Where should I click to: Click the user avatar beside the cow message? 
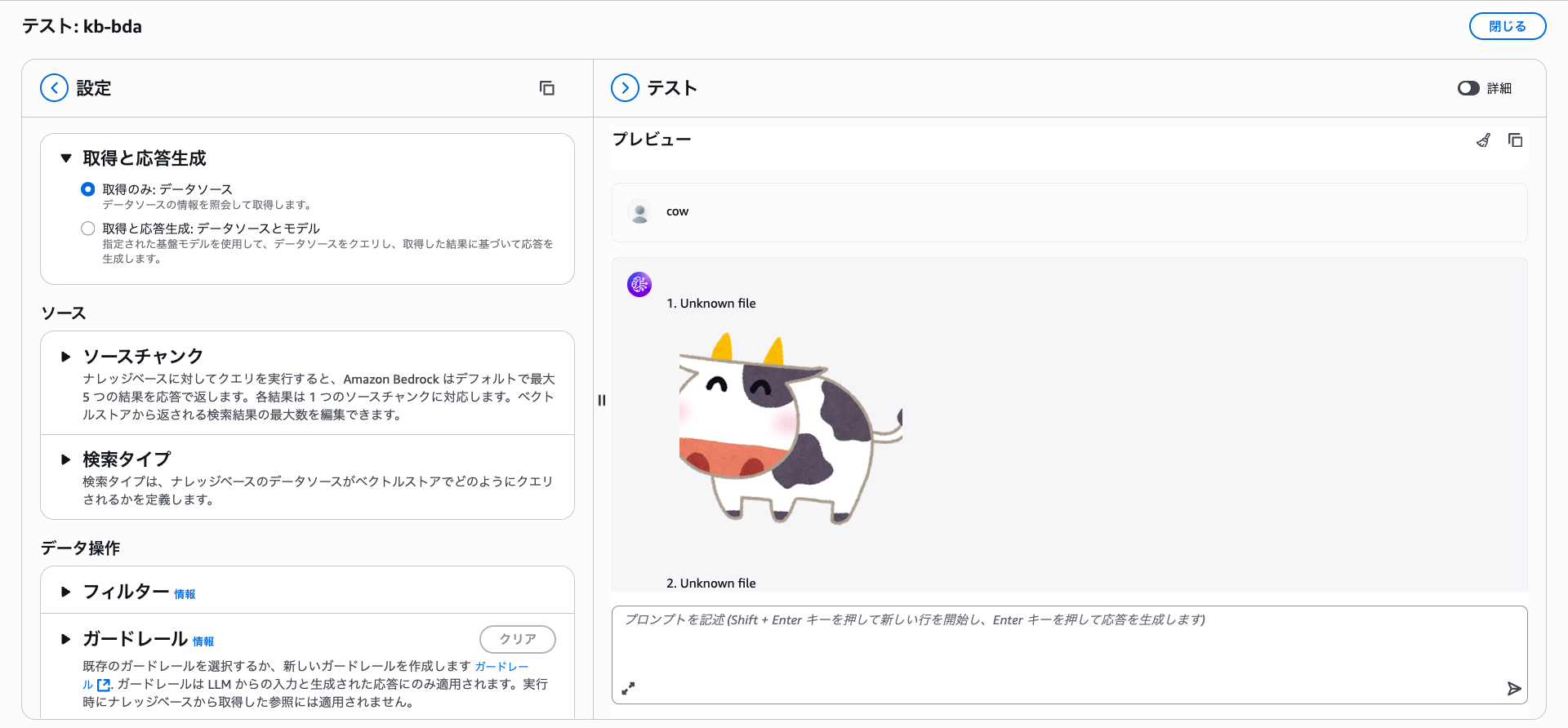tap(640, 212)
